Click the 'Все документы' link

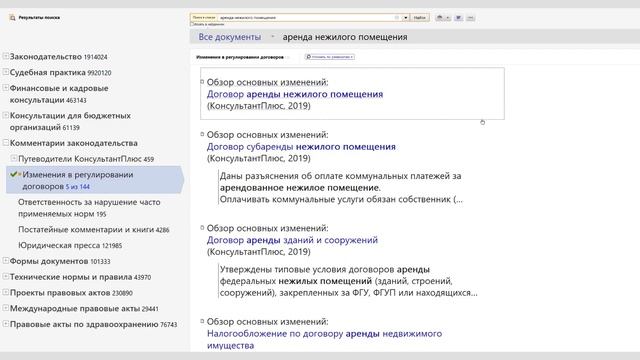click(230, 37)
